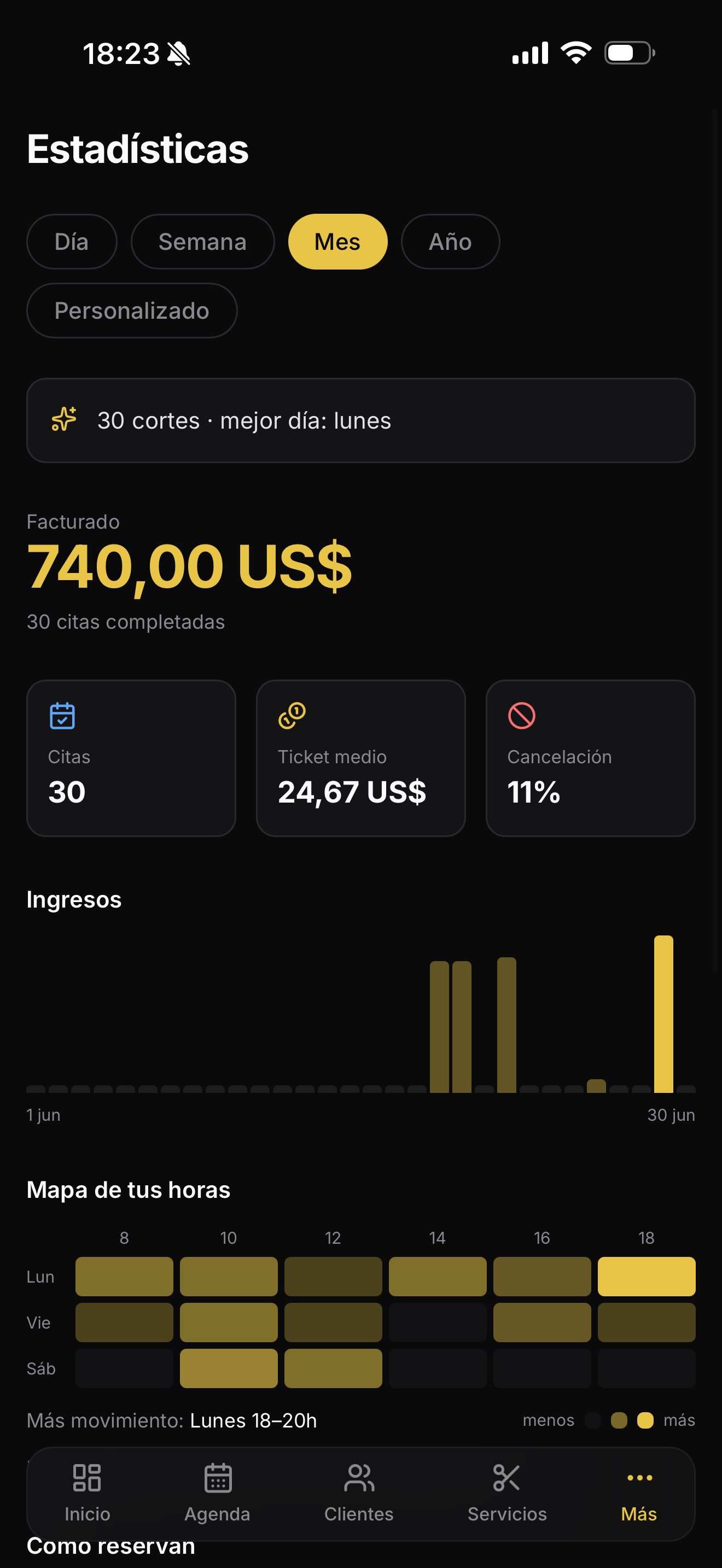Image resolution: width=722 pixels, height=1568 pixels.
Task: Open the Agenda calendar icon
Action: tap(217, 1478)
